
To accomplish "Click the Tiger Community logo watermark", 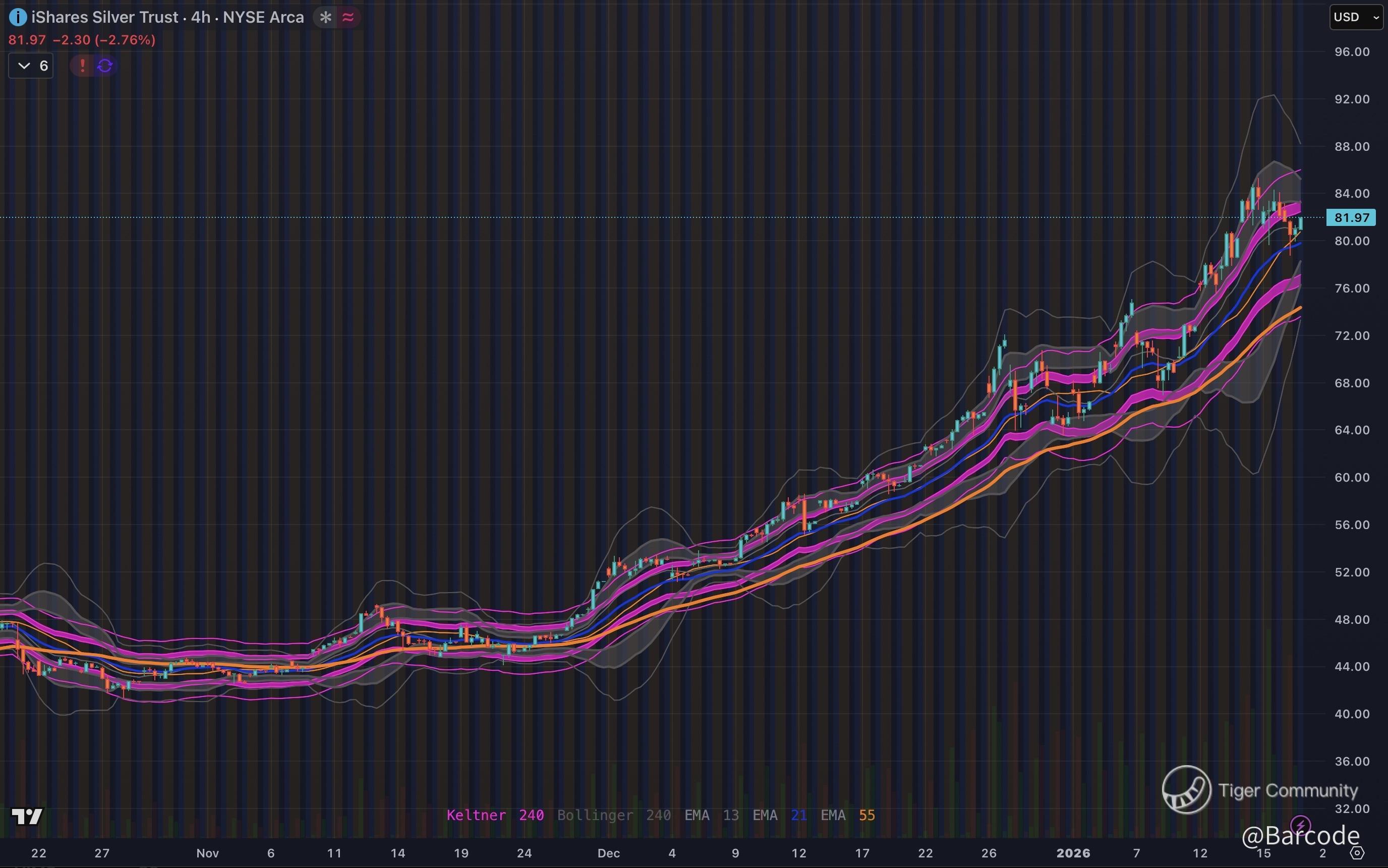I will point(1187,790).
